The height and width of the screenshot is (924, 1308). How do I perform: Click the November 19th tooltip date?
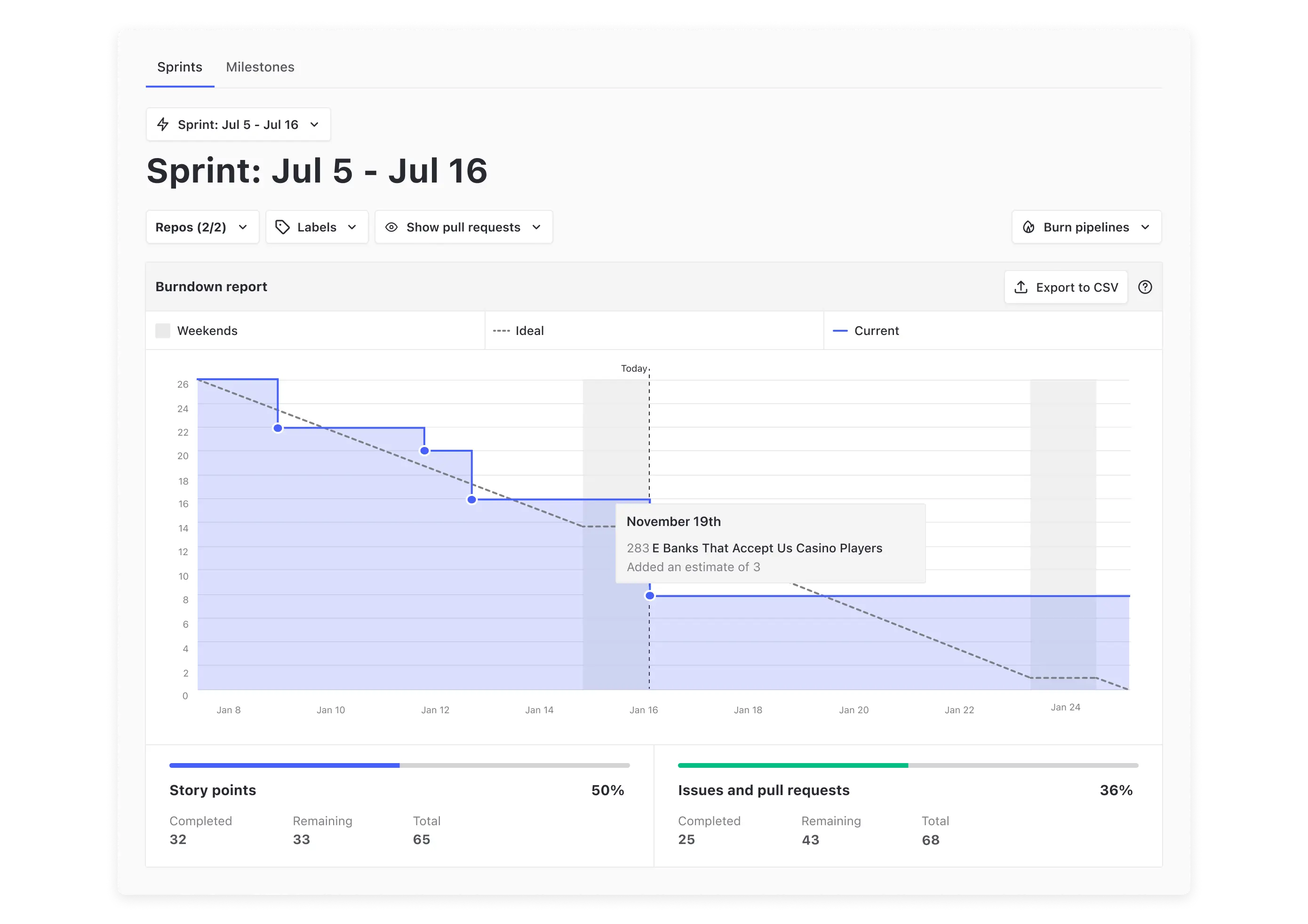[x=673, y=521]
